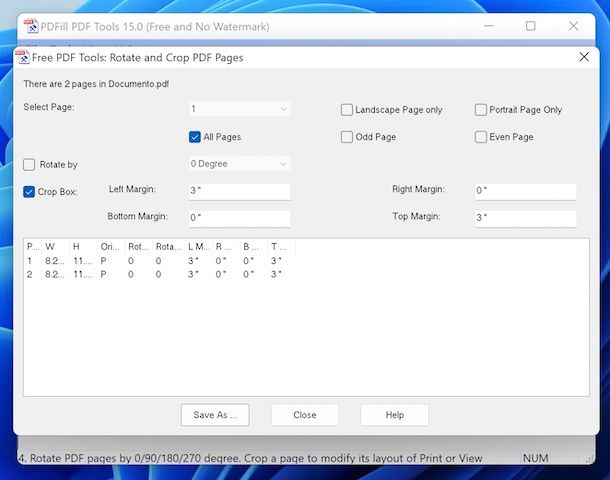610x480 pixels.
Task: Click the Top Margin input field
Action: tap(526, 218)
